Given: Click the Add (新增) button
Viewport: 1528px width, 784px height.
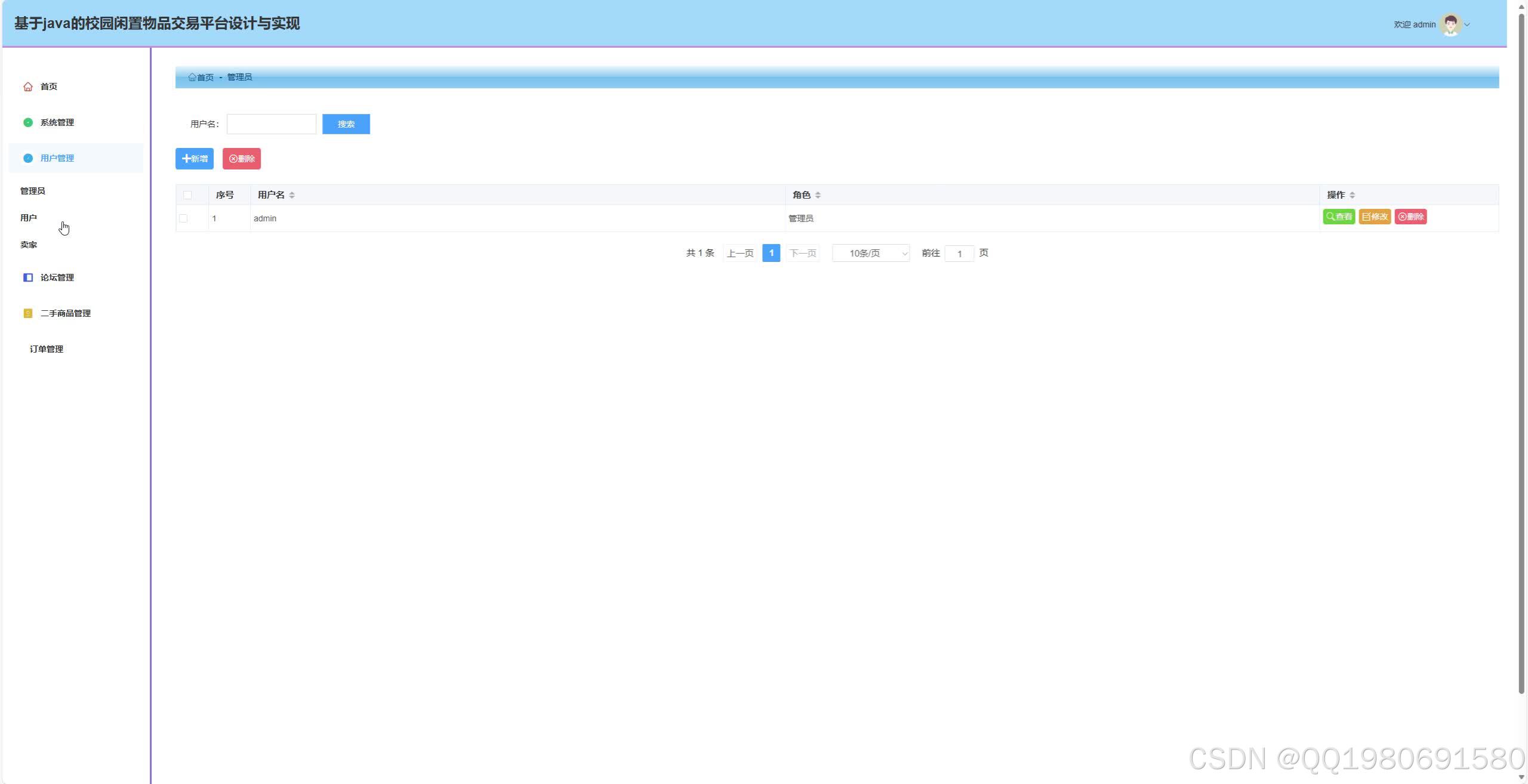Looking at the screenshot, I should [x=195, y=159].
